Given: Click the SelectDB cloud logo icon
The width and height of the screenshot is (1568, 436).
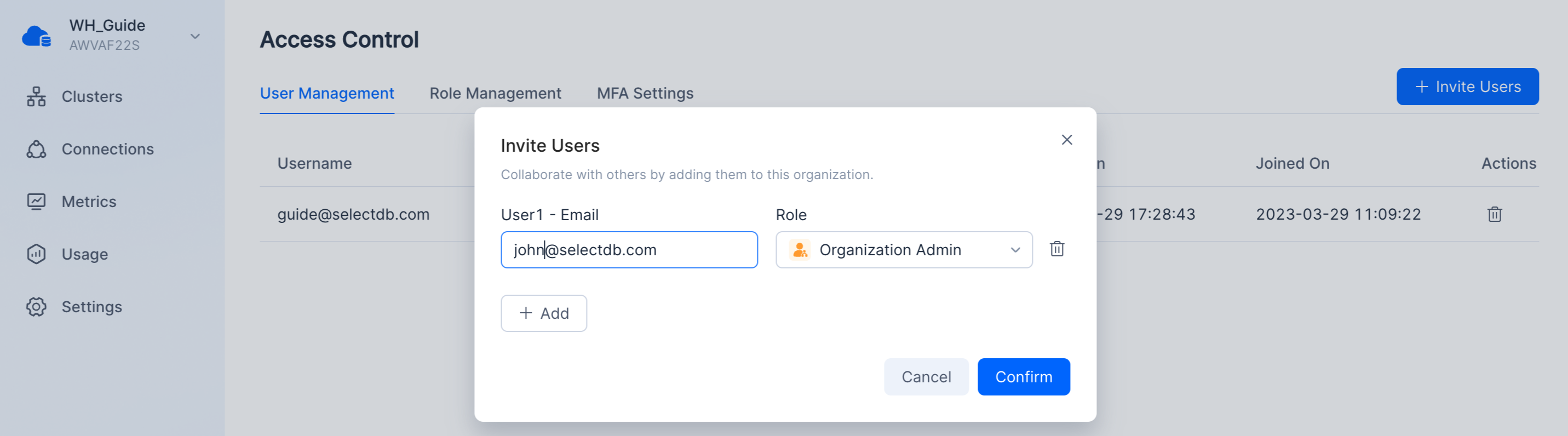Looking at the screenshot, I should tap(37, 36).
